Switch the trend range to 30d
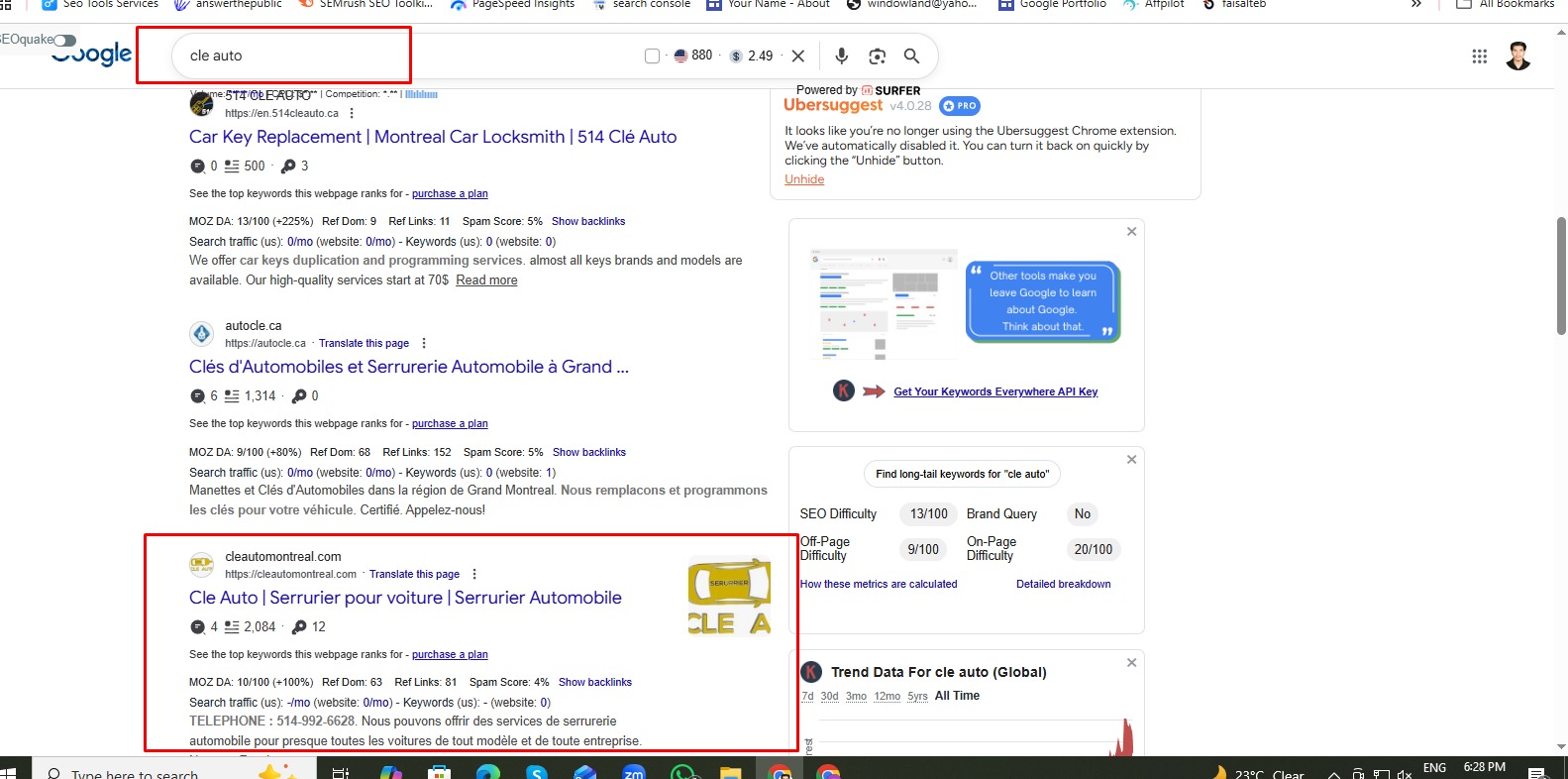Image resolution: width=1568 pixels, height=779 pixels. pyautogui.click(x=830, y=696)
